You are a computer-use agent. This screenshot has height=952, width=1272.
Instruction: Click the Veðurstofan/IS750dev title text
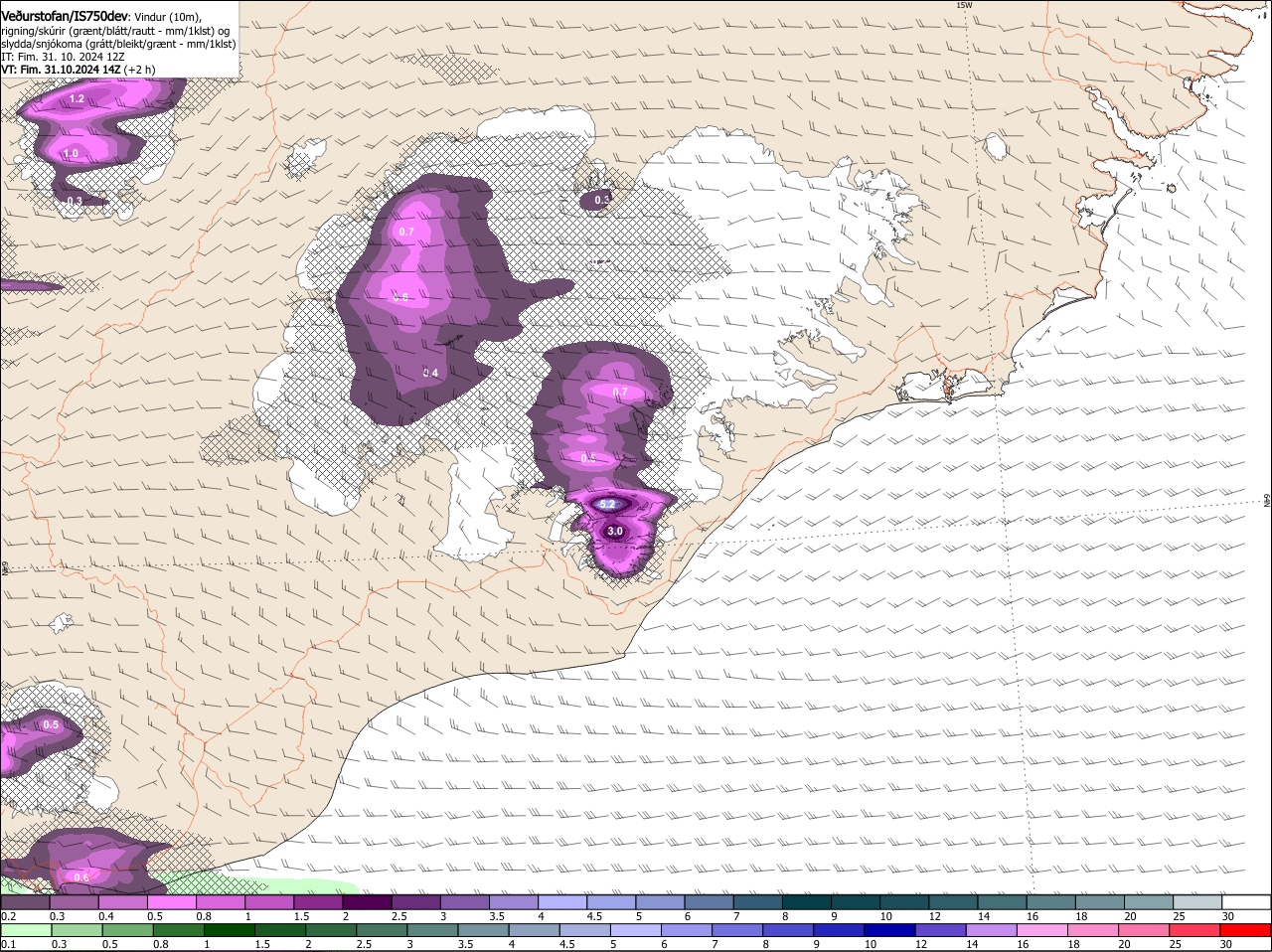(65, 16)
